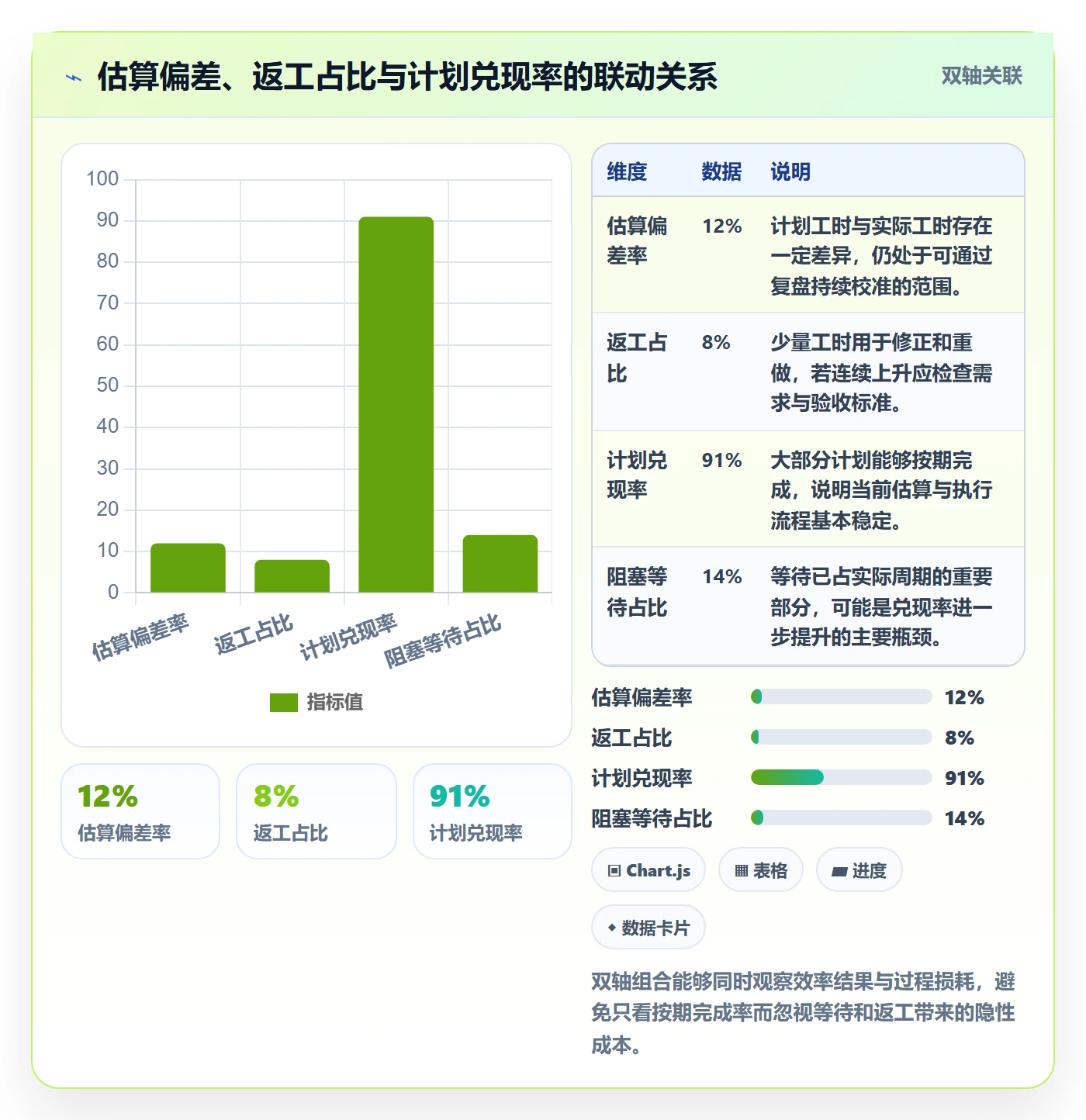Click the footer paragraph starting with 双轴组合
The height and width of the screenshot is (1120, 1086).
tap(804, 1013)
